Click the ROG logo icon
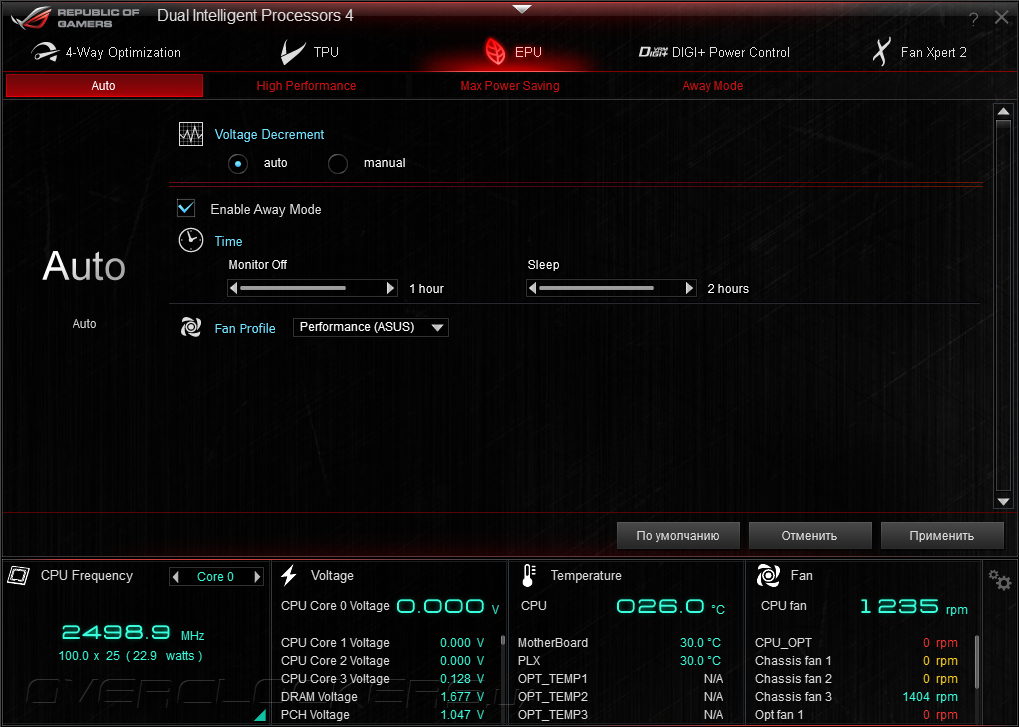 pos(31,18)
